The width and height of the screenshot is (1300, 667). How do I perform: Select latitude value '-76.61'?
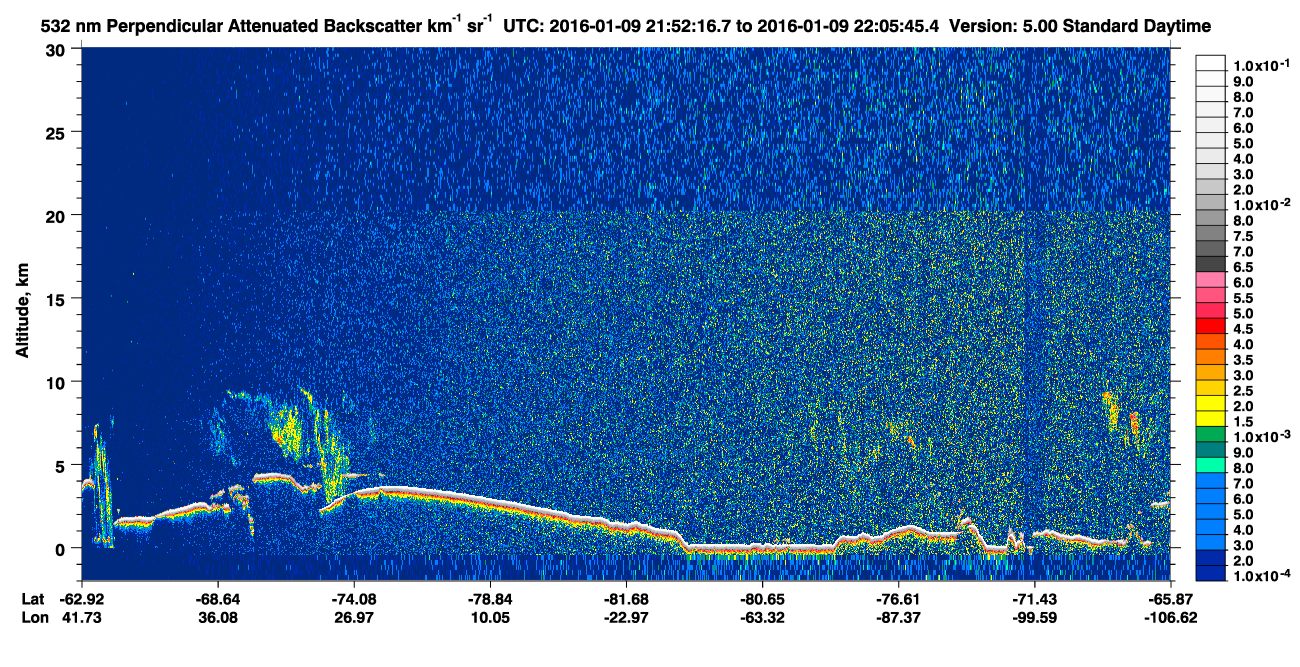point(898,599)
